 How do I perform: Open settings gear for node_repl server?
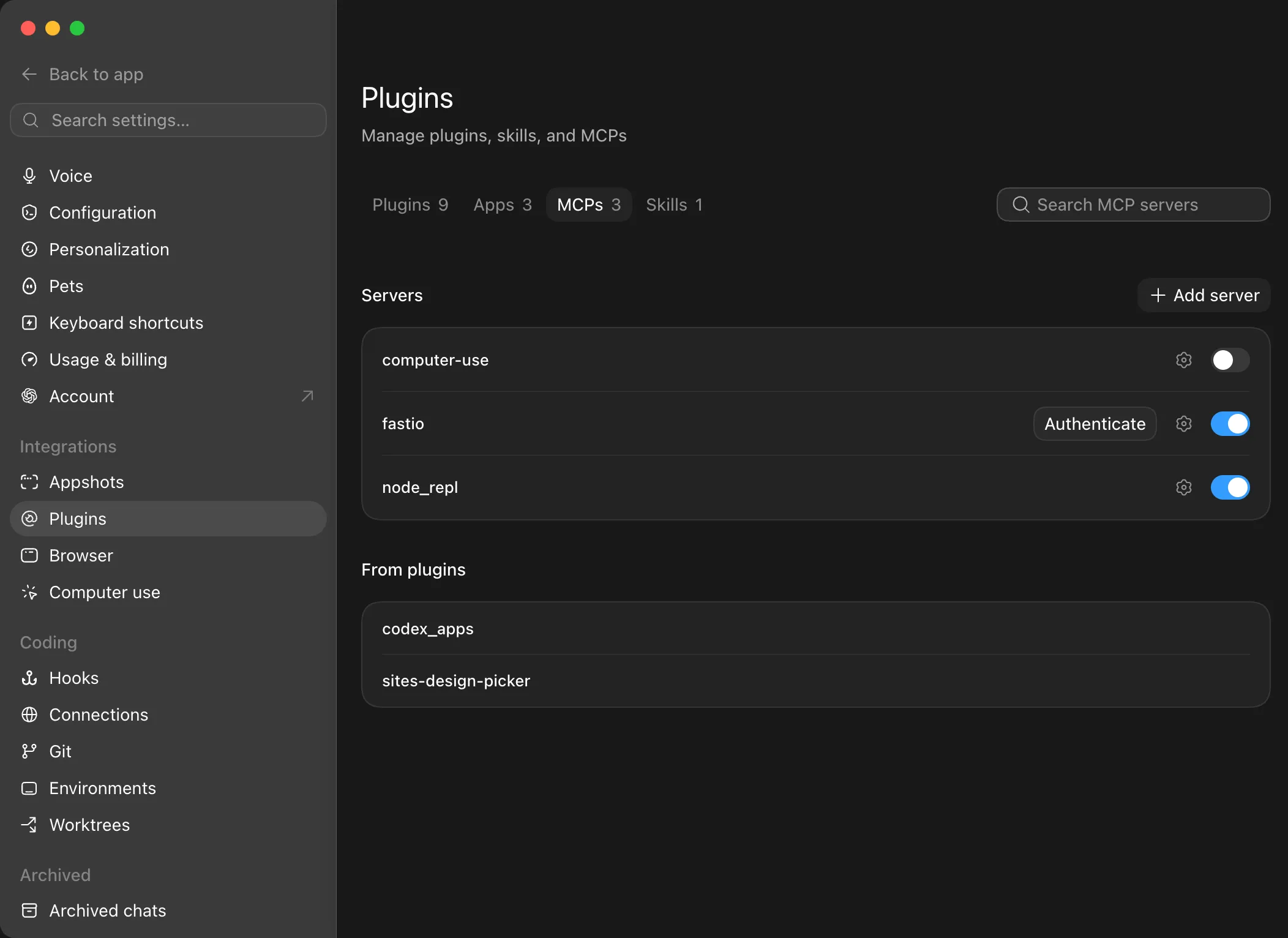tap(1184, 487)
